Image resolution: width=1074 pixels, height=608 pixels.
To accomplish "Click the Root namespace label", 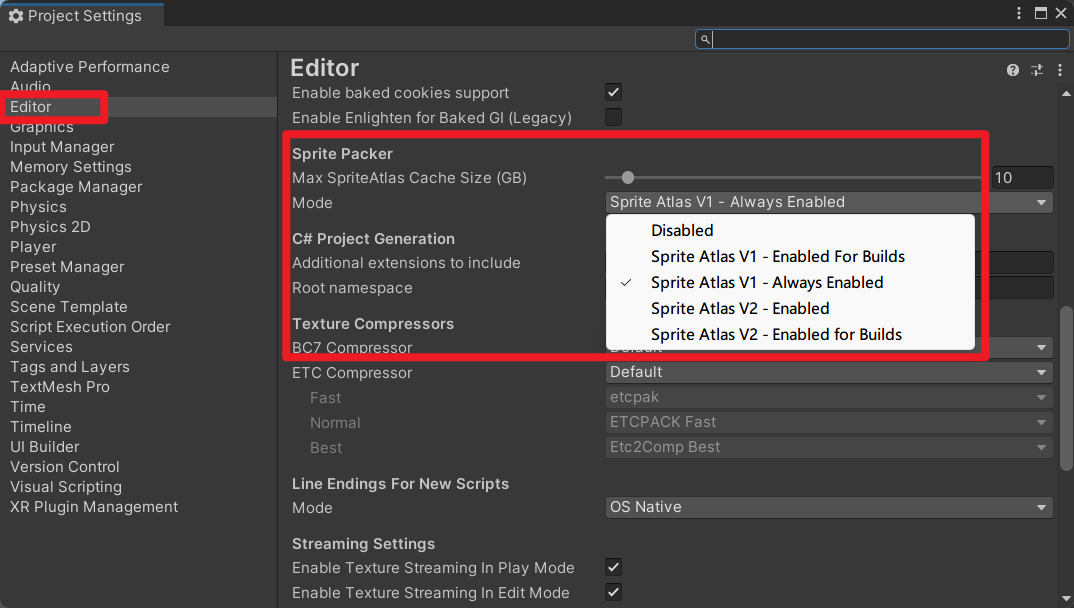I will coord(352,288).
